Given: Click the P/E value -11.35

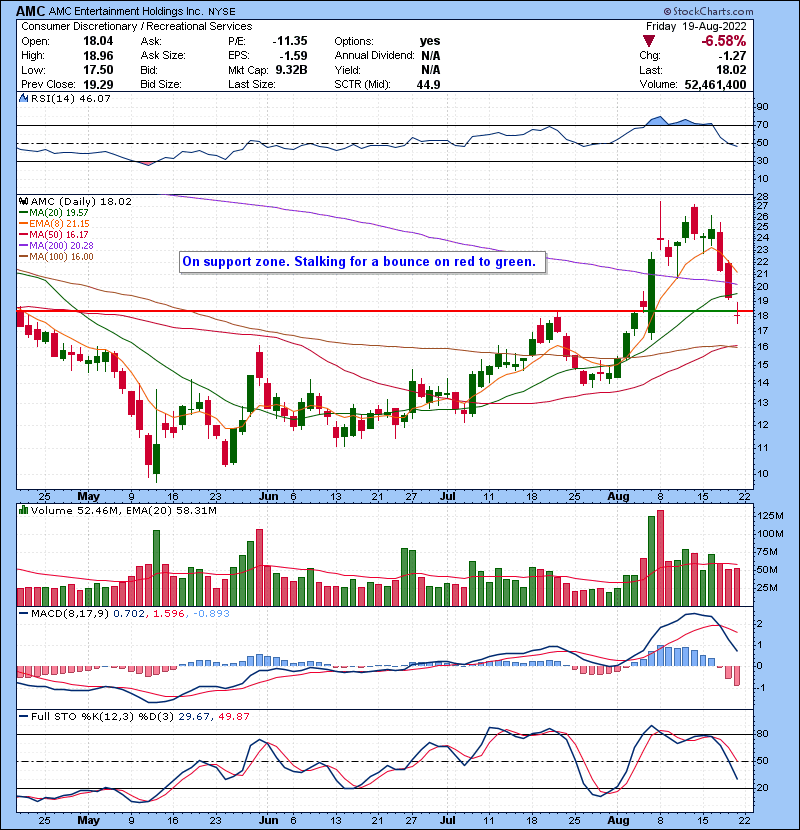Looking at the screenshot, I should 290,41.
